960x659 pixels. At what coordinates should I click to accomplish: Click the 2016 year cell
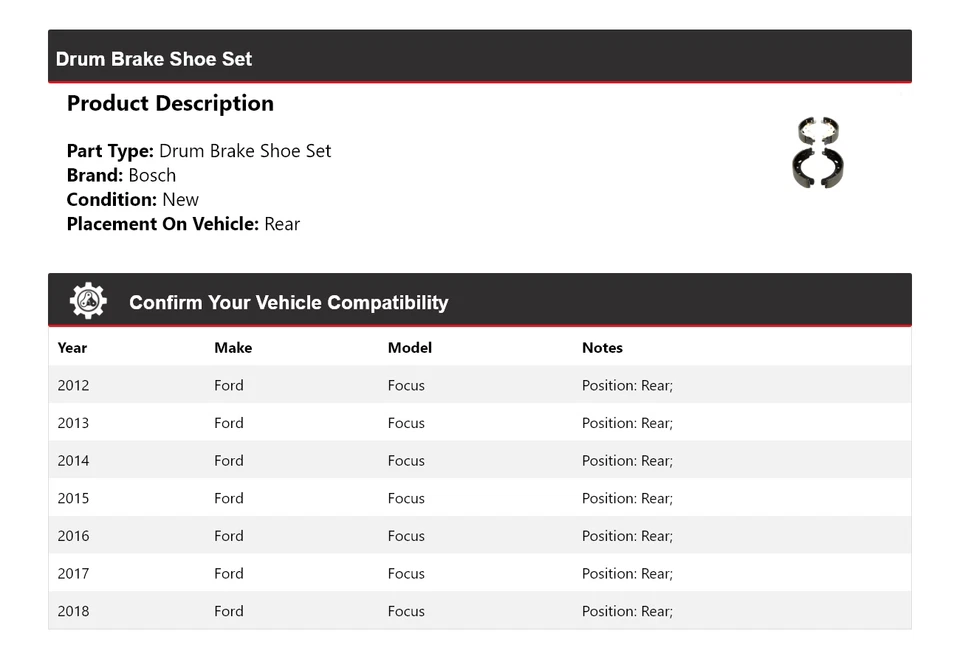pyautogui.click(x=73, y=536)
